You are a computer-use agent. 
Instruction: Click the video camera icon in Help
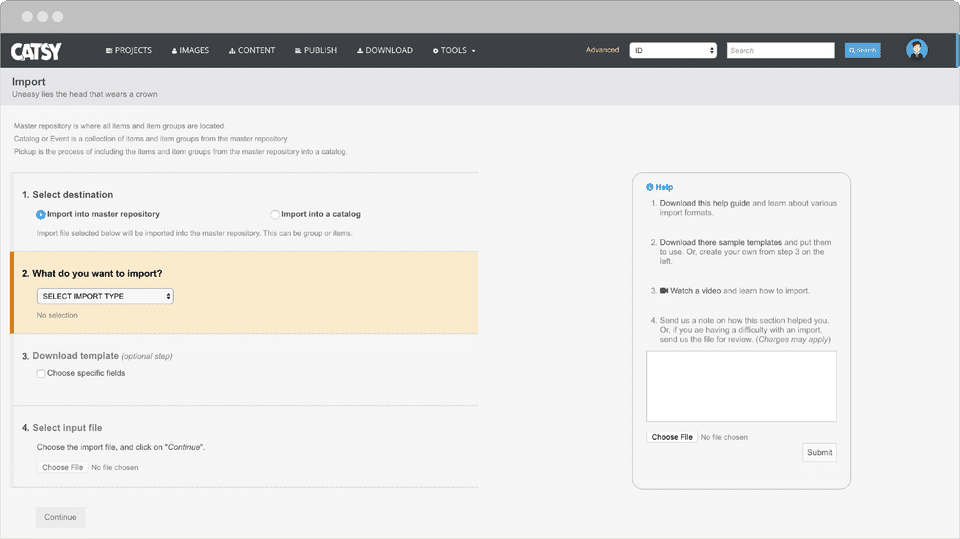[x=664, y=291]
